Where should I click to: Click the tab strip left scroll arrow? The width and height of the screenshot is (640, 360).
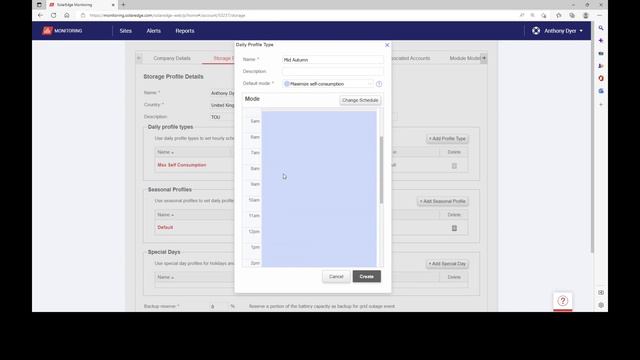(139, 58)
